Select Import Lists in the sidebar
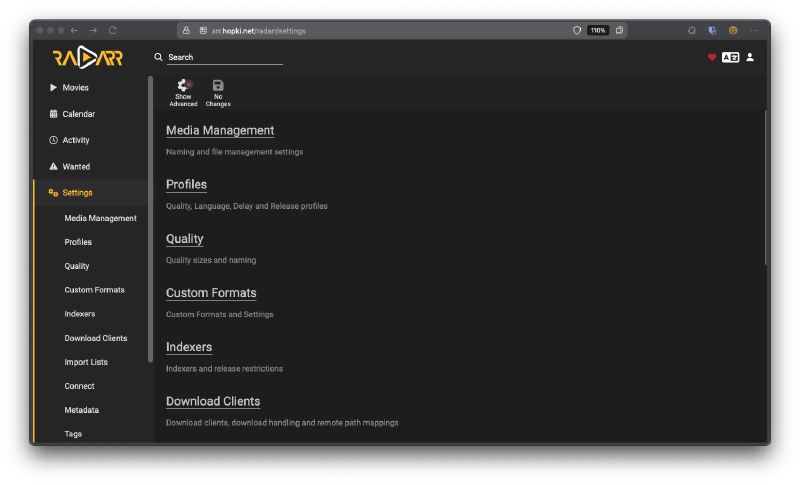 pos(86,362)
